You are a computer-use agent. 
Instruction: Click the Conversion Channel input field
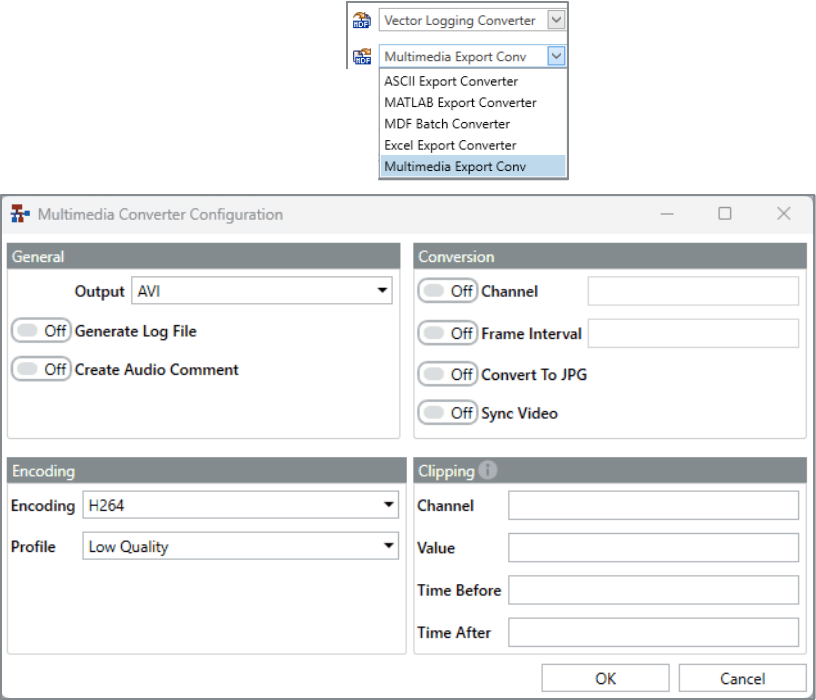click(x=693, y=291)
